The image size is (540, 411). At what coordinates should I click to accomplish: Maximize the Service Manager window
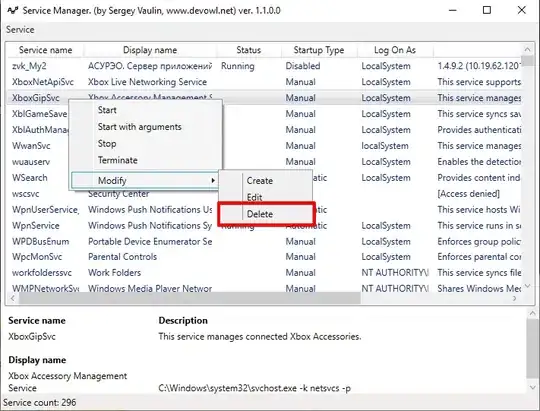pos(487,10)
